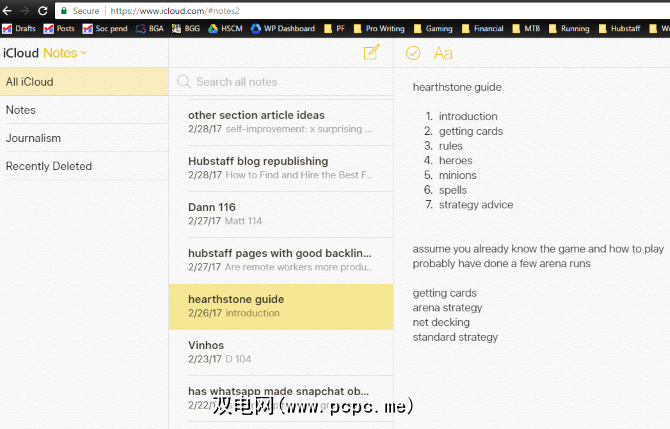Click the checklist checkmark icon
Image resolution: width=670 pixels, height=429 pixels.
(x=413, y=53)
